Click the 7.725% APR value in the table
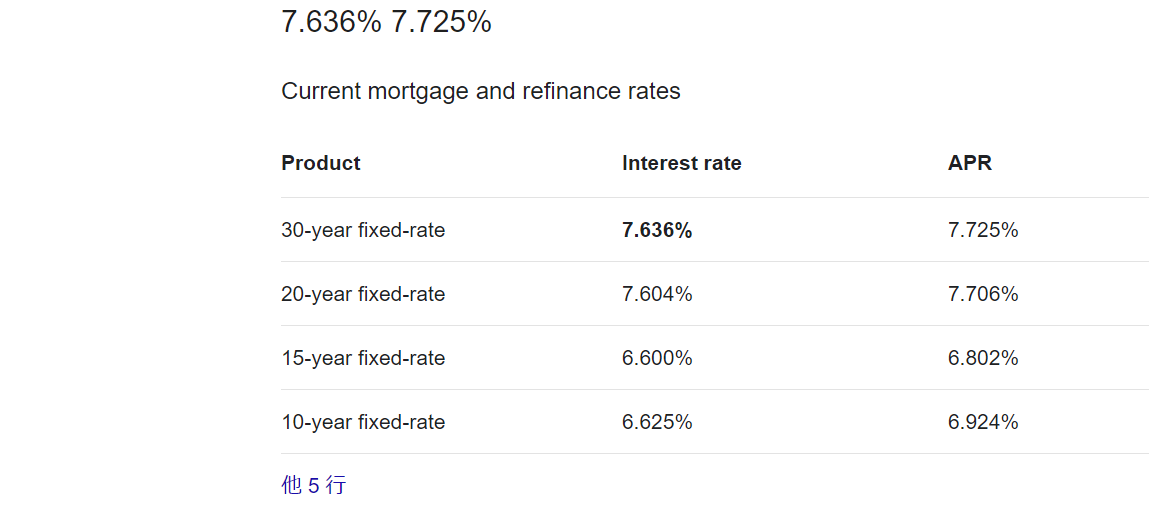 pos(983,230)
